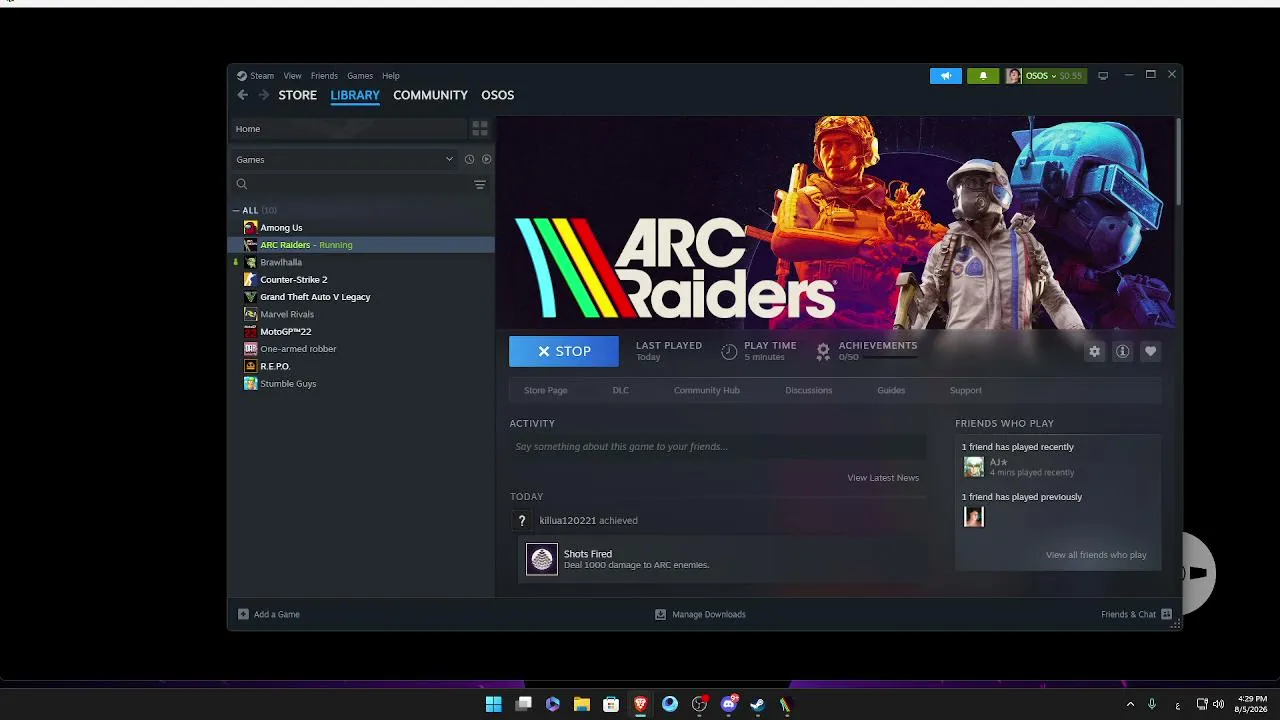
Task: Open the notifications bell
Action: (x=983, y=75)
